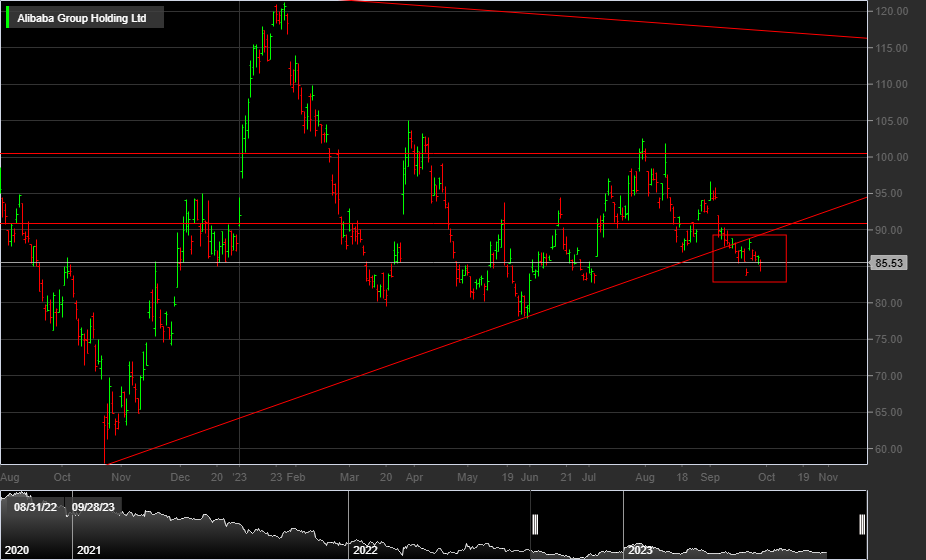Click the green indicator bar beside Alibaba title
The width and height of the screenshot is (926, 560).
[7, 18]
